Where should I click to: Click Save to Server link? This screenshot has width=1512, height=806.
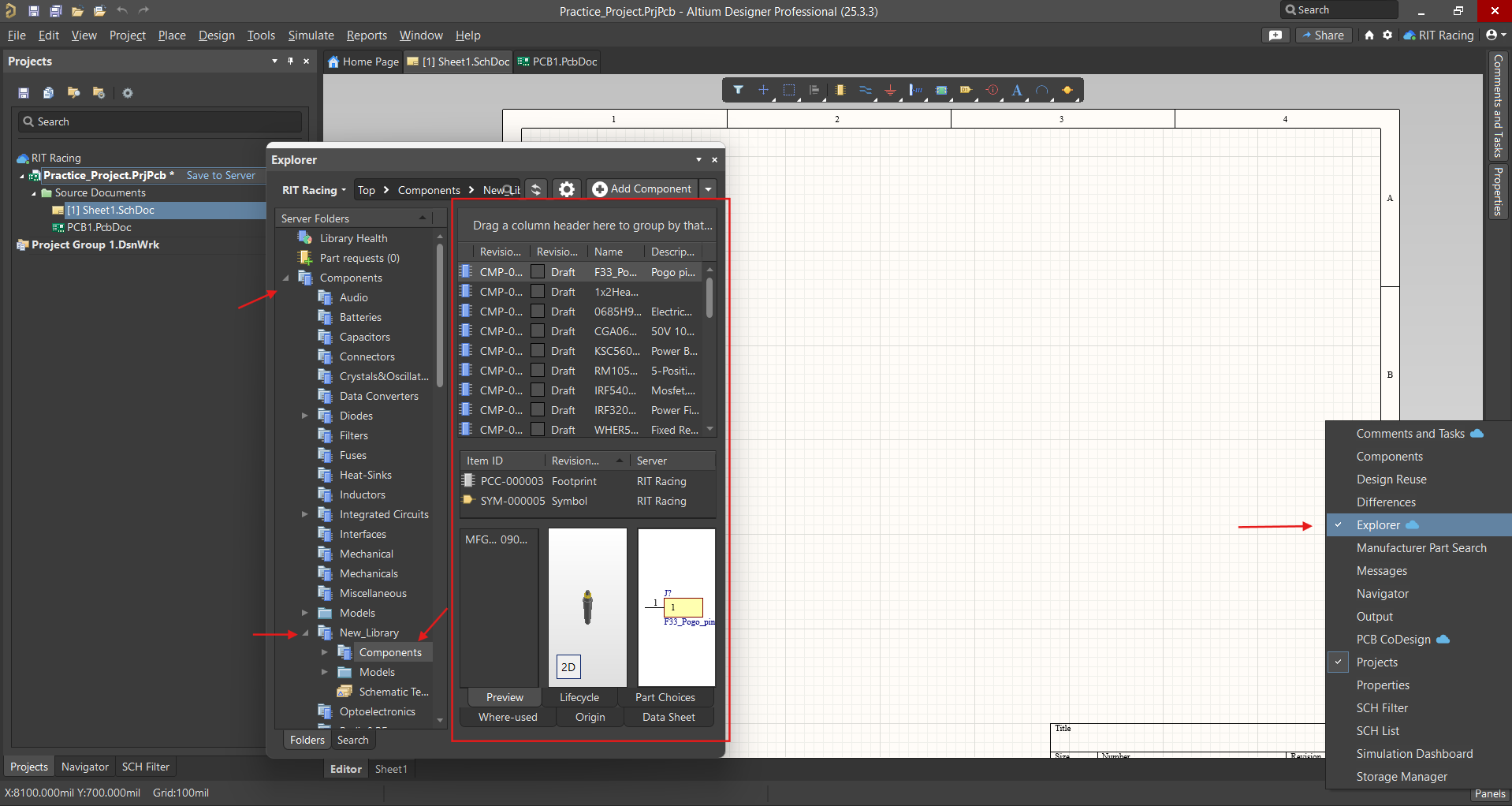(221, 175)
